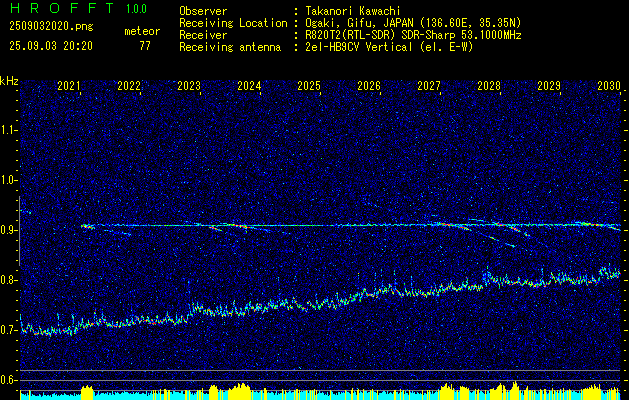Select the 2024 time marker
The height and width of the screenshot is (400, 629).
(249, 85)
